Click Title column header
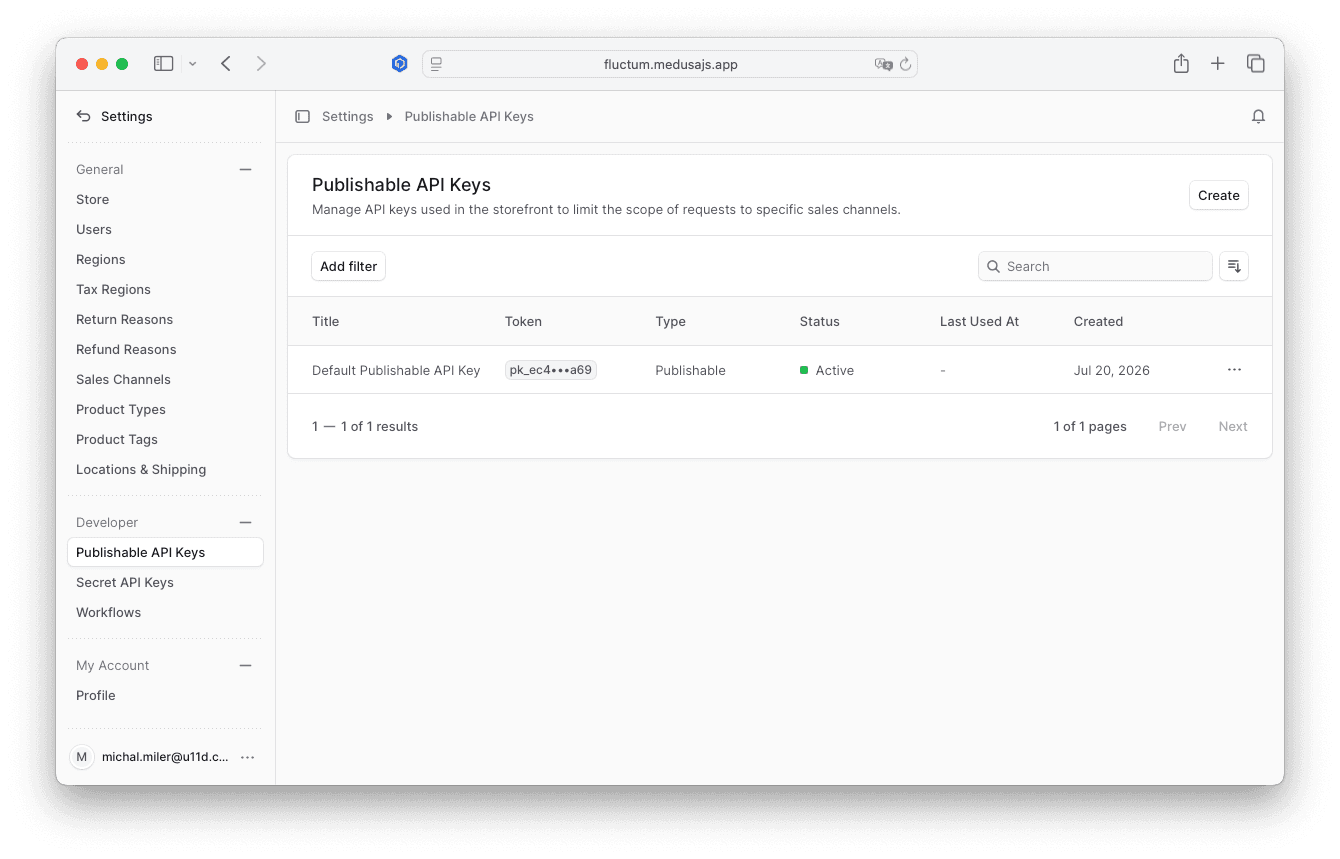 [325, 321]
